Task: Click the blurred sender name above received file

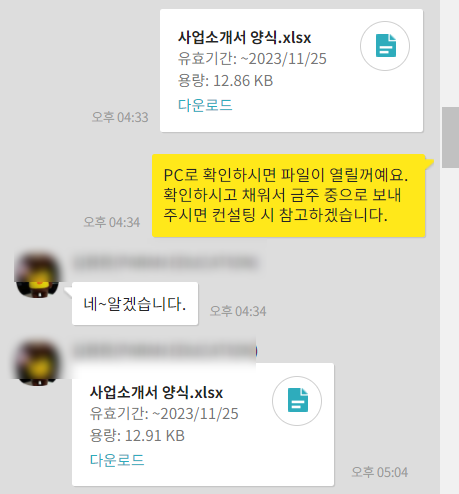Action: point(166,351)
